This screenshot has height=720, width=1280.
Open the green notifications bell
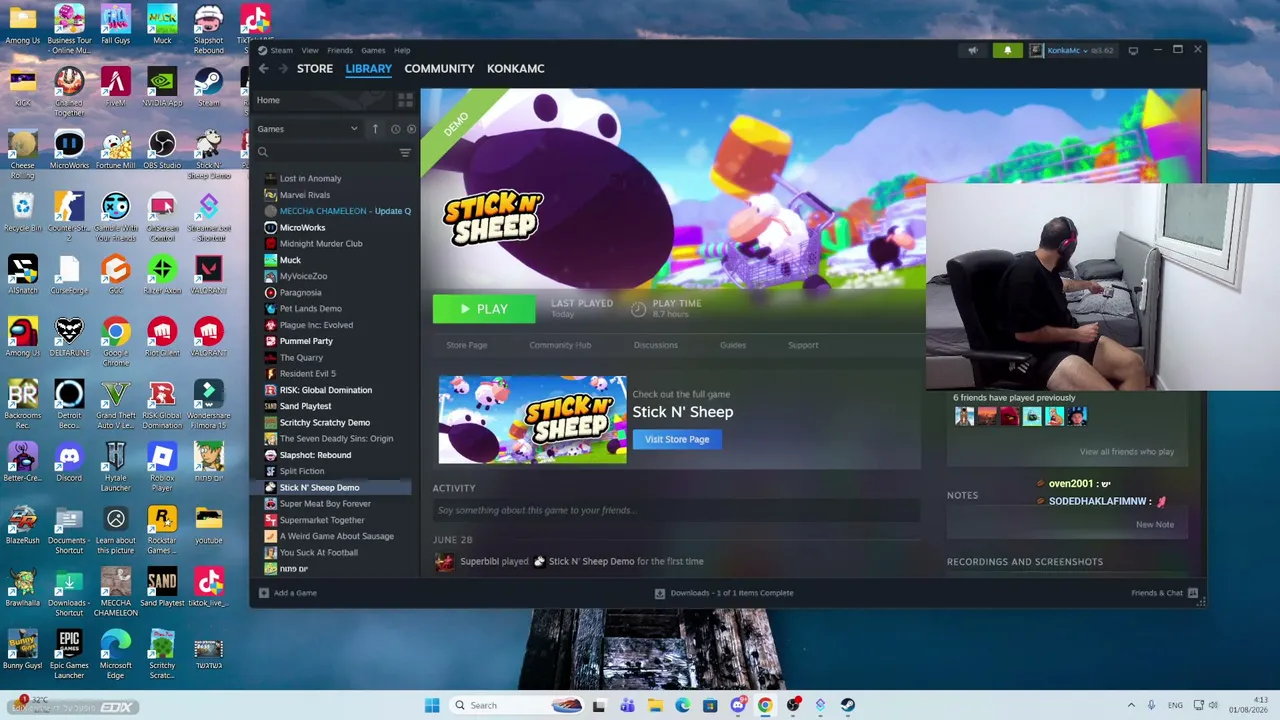[1007, 50]
